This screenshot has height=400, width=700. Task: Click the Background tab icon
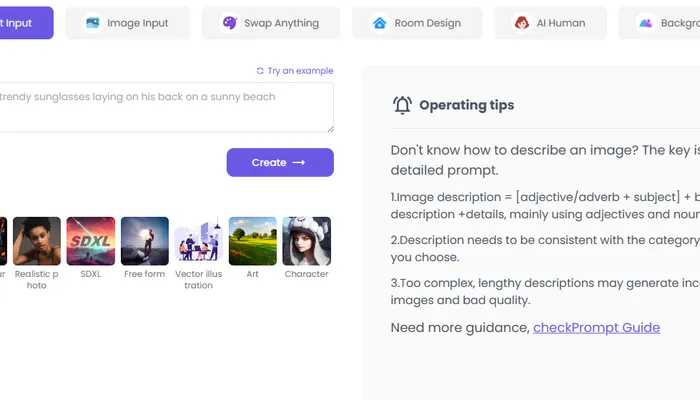point(647,23)
